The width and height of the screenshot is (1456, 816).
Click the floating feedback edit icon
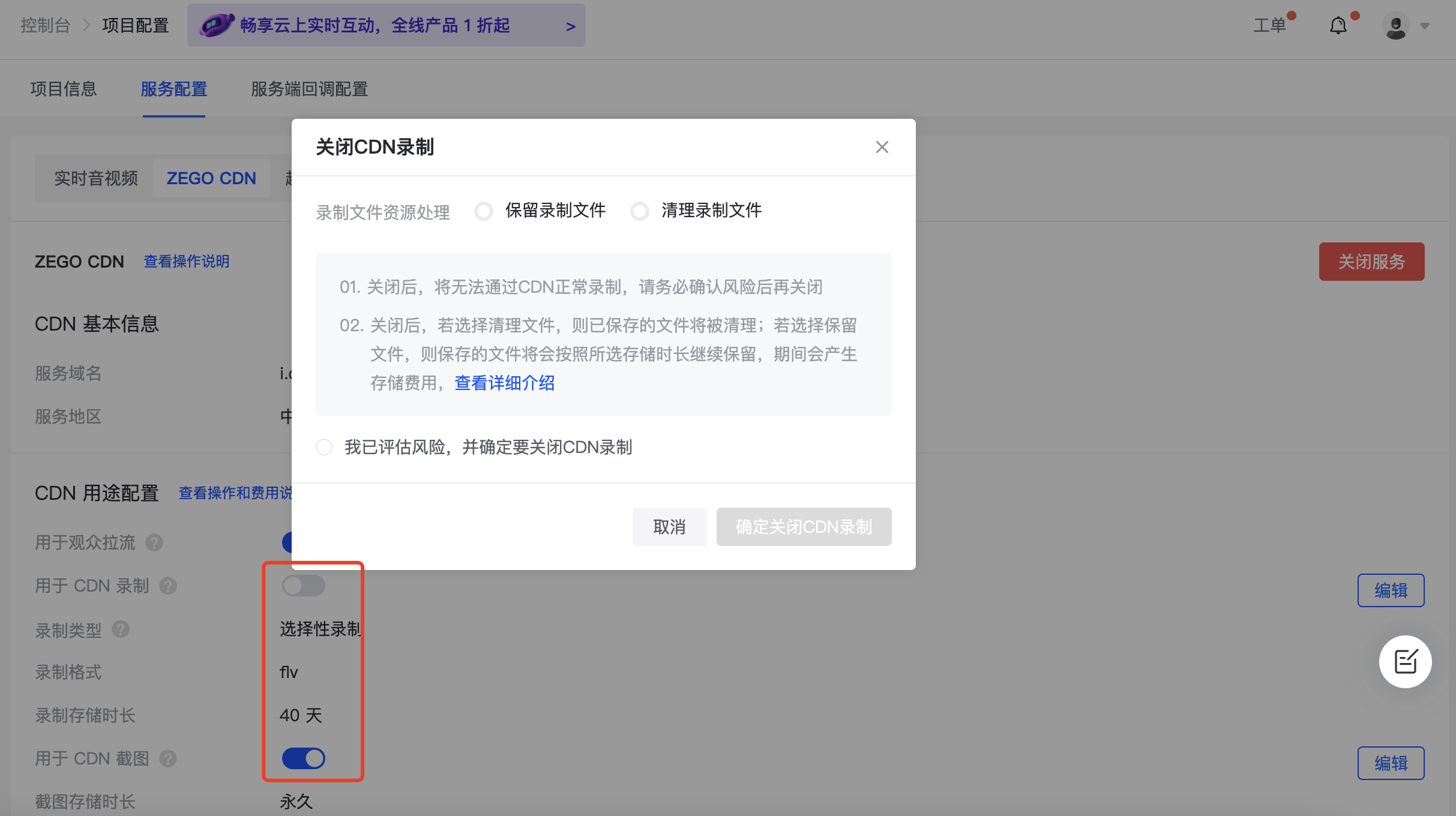(x=1405, y=662)
